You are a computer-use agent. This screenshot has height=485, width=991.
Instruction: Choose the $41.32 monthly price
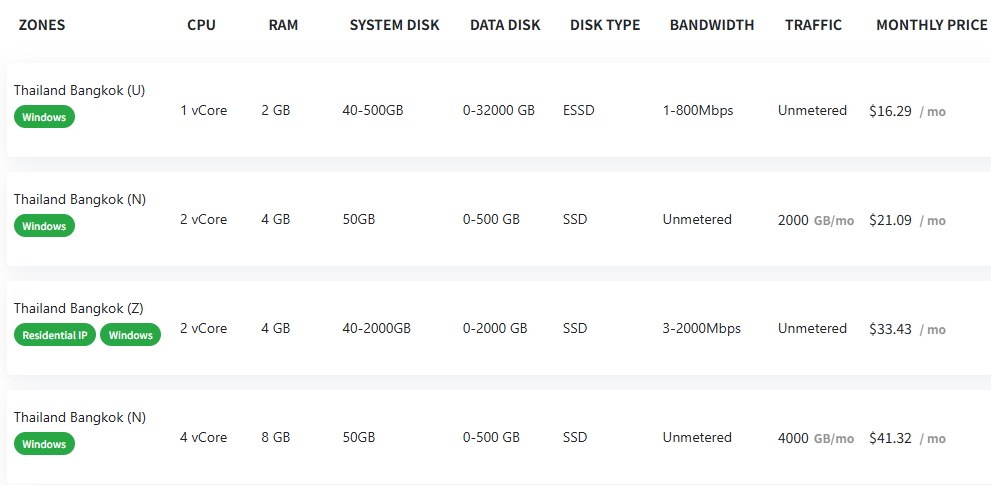891,438
